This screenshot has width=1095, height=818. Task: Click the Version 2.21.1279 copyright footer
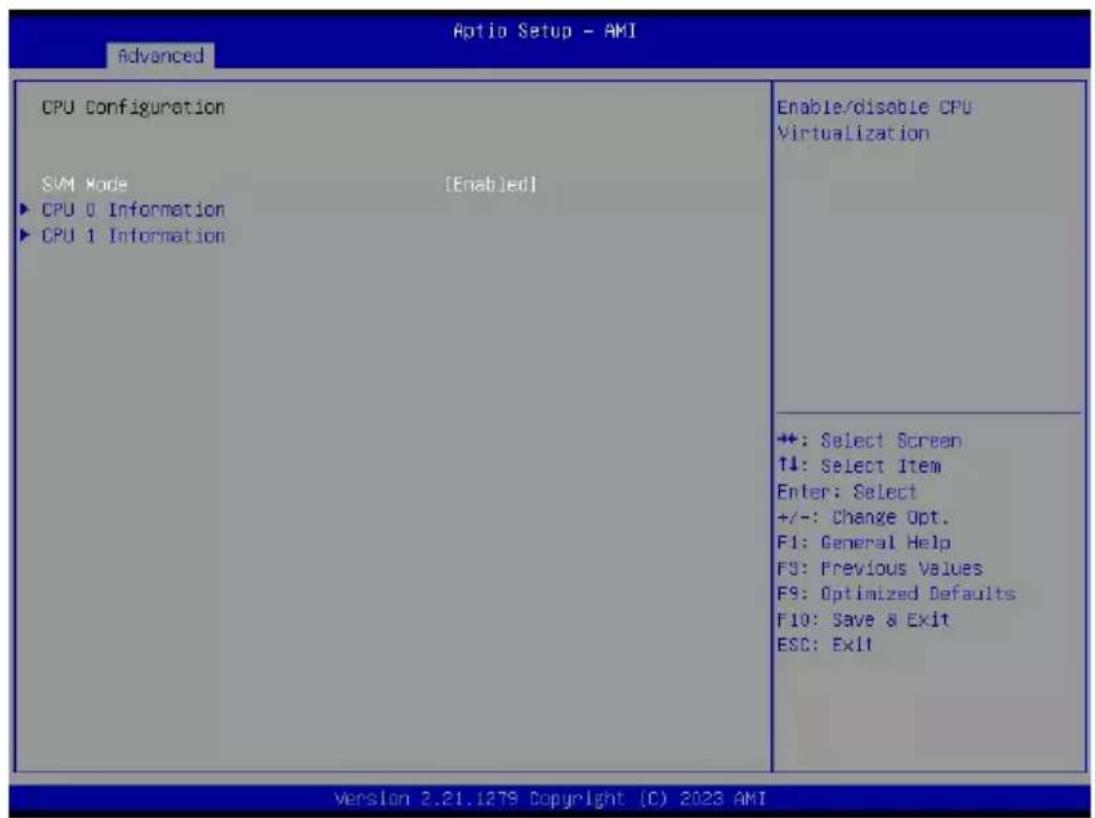550,798
